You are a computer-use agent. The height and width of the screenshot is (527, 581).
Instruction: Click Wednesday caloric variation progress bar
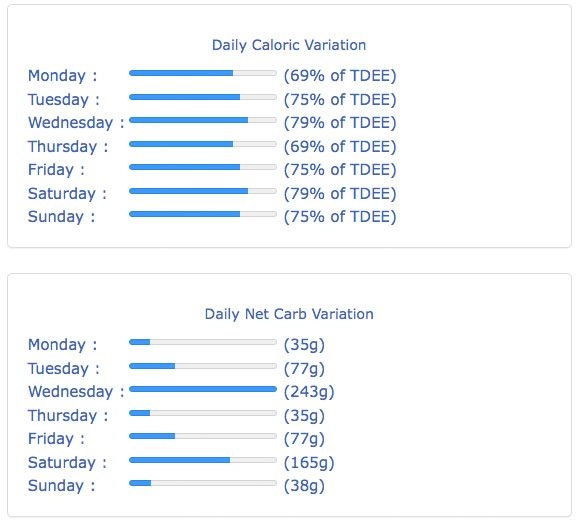203,120
